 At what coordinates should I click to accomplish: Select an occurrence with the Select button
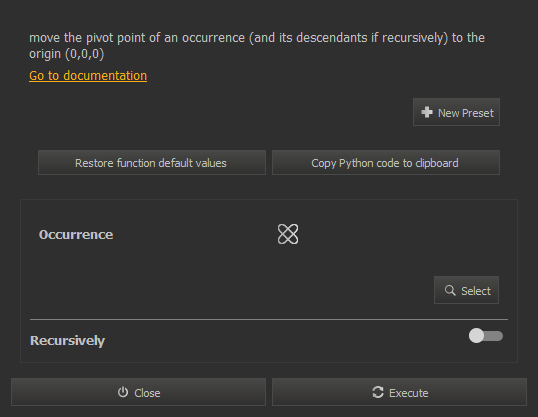466,290
